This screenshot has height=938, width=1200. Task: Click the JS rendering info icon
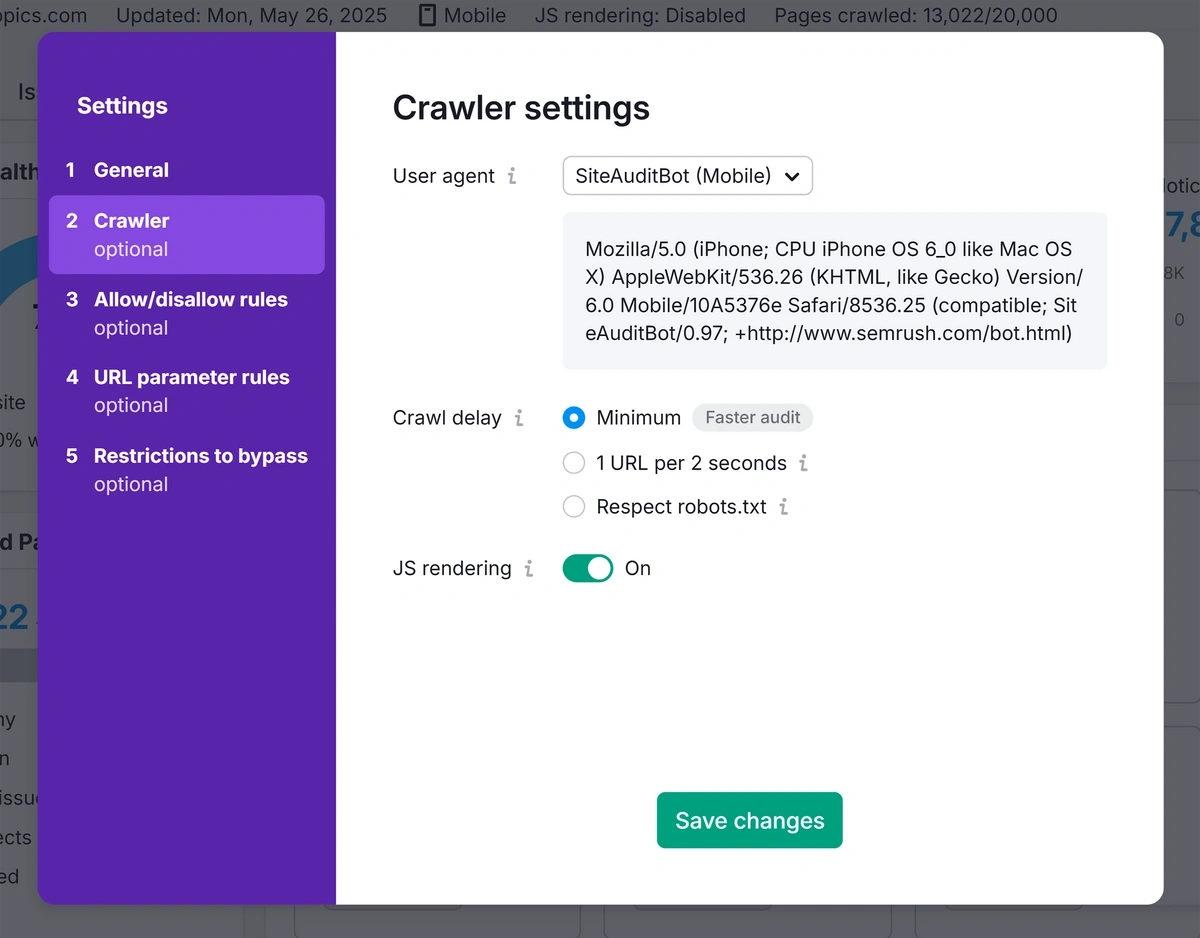point(529,568)
